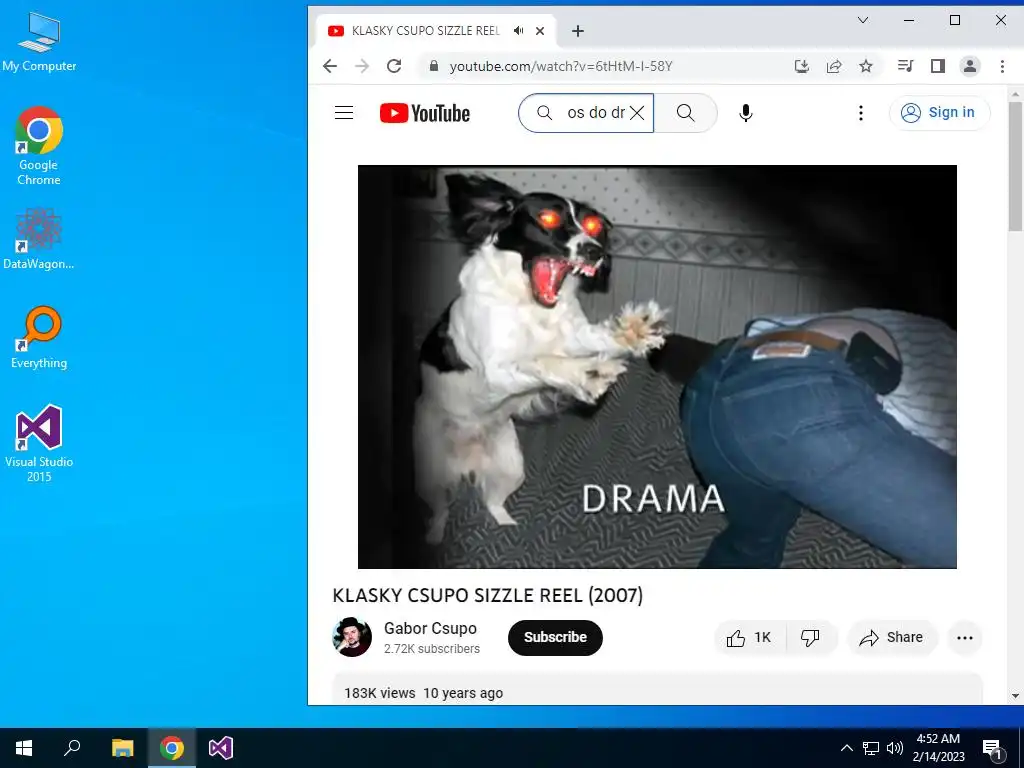Open File Explorer from the taskbar
The height and width of the screenshot is (768, 1024).
(122, 748)
